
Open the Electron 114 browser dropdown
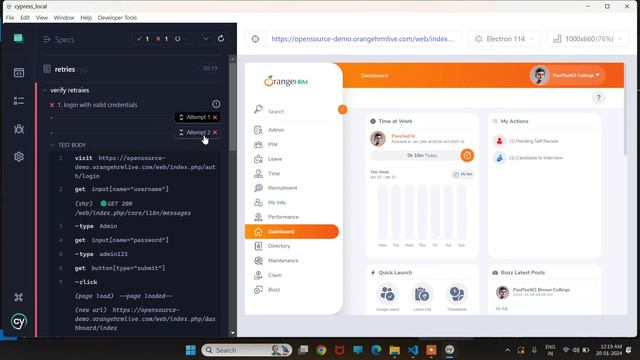(504, 39)
